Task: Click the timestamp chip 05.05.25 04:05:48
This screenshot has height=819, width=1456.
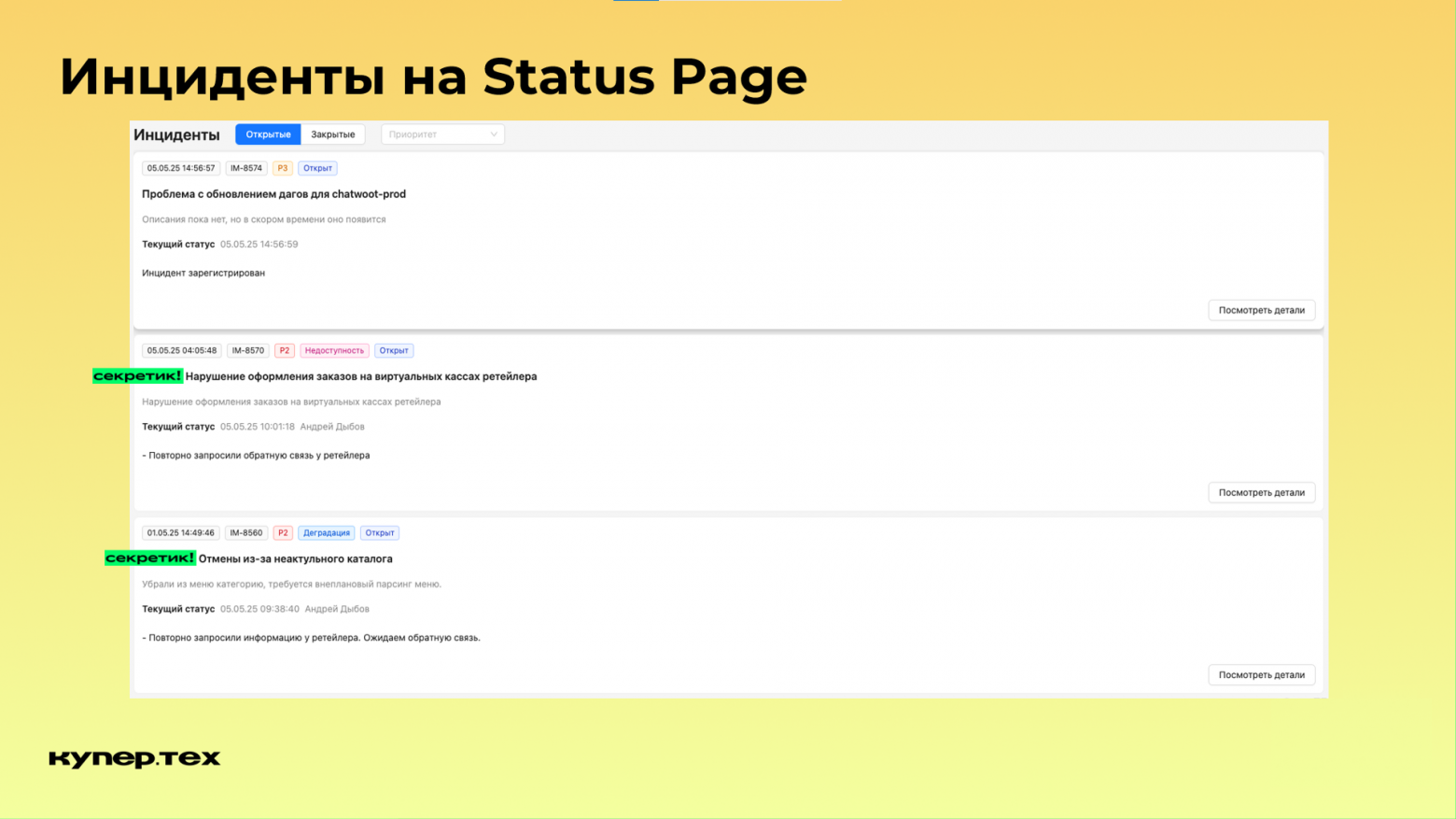Action: click(181, 350)
